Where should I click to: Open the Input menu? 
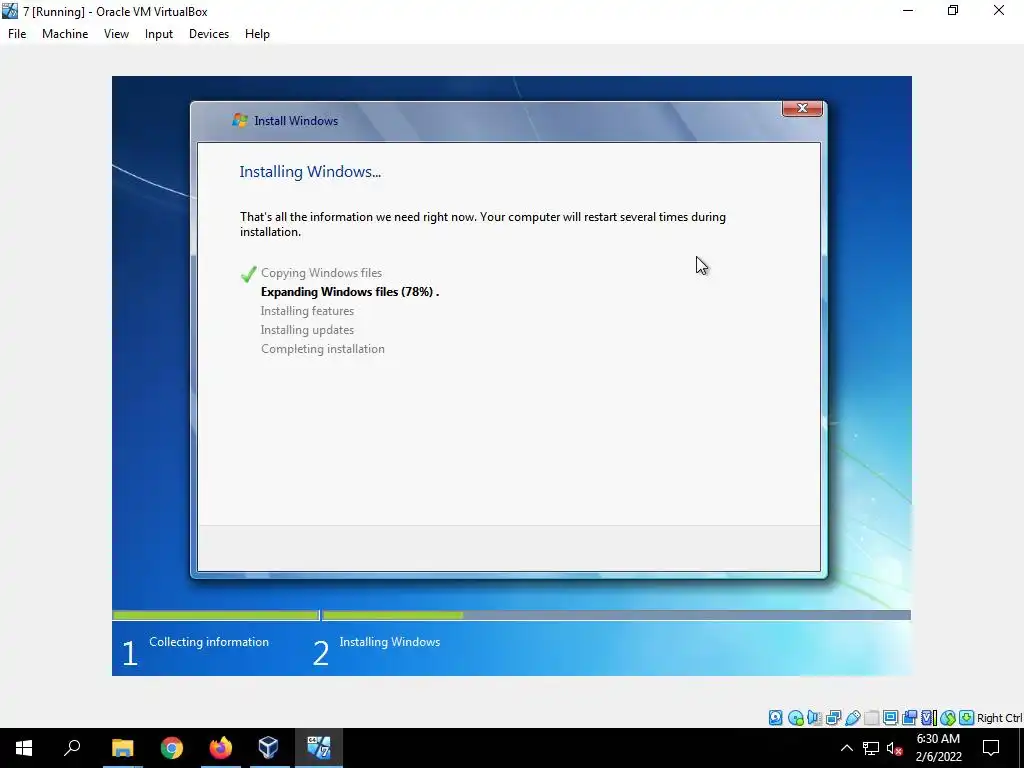pyautogui.click(x=159, y=34)
